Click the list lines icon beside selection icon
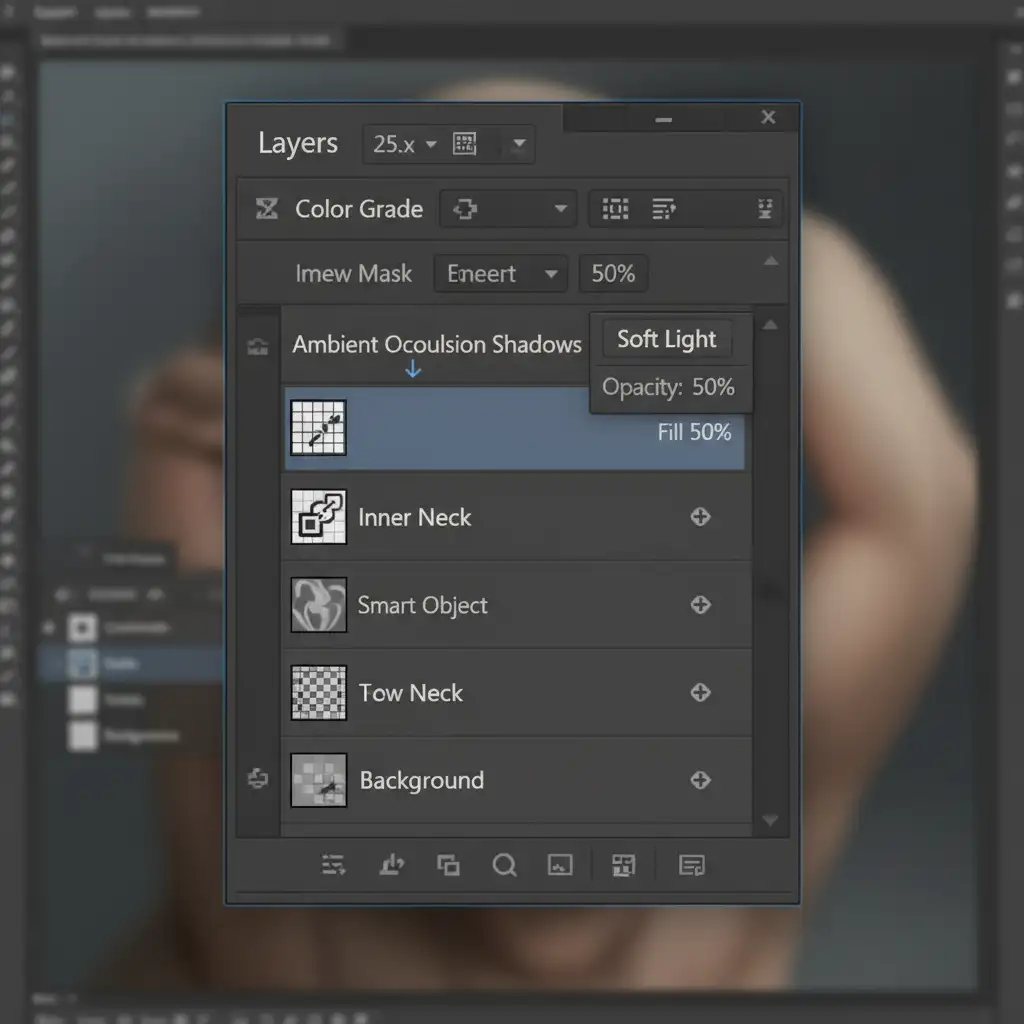 point(664,209)
